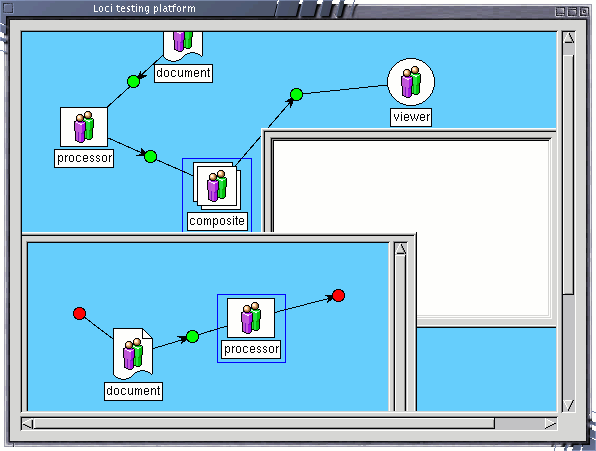Select green connector linked to viewer
Screen dimensions: 596x451
pyautogui.click(x=296, y=94)
